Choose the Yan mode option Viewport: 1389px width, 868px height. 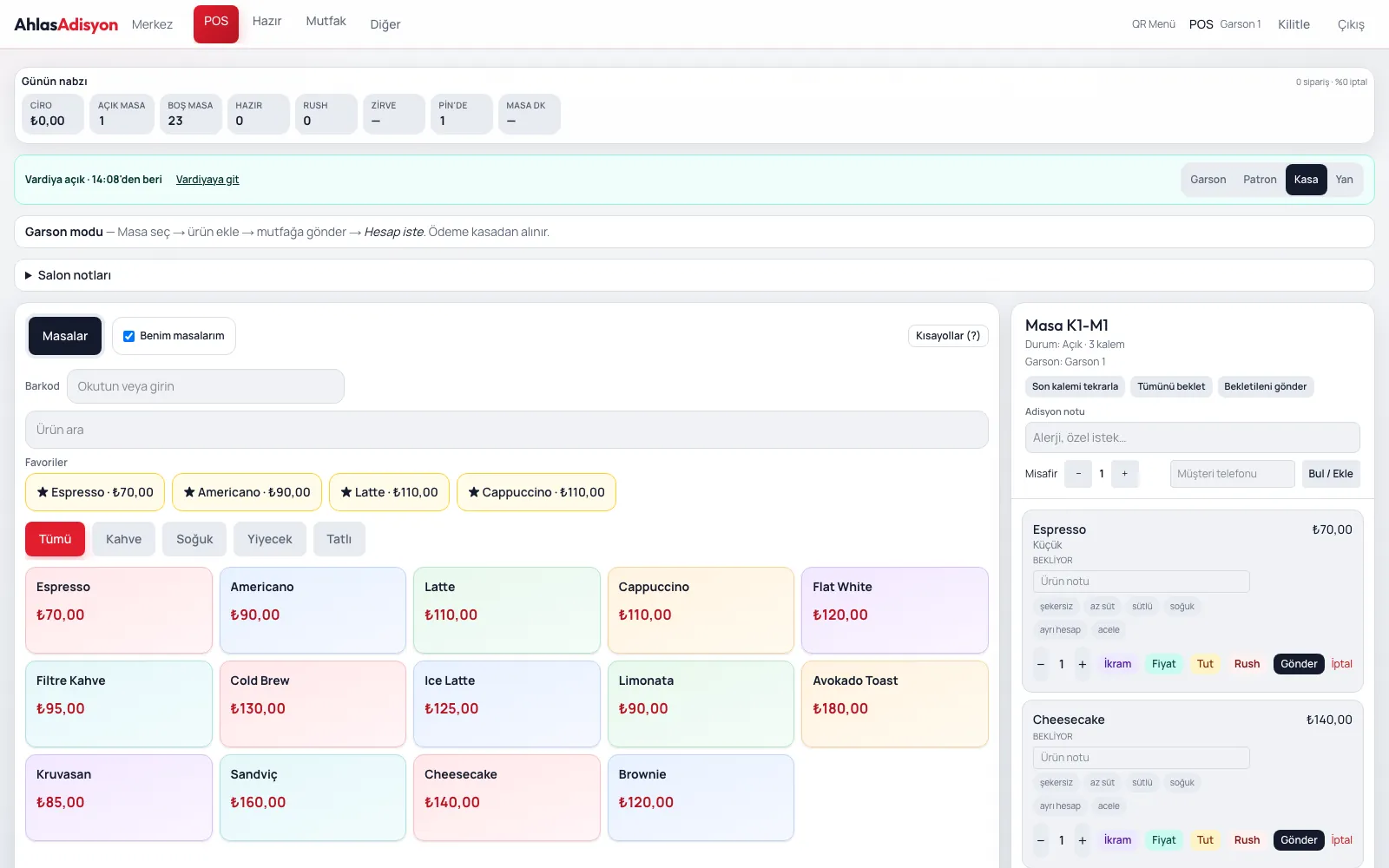click(1344, 180)
